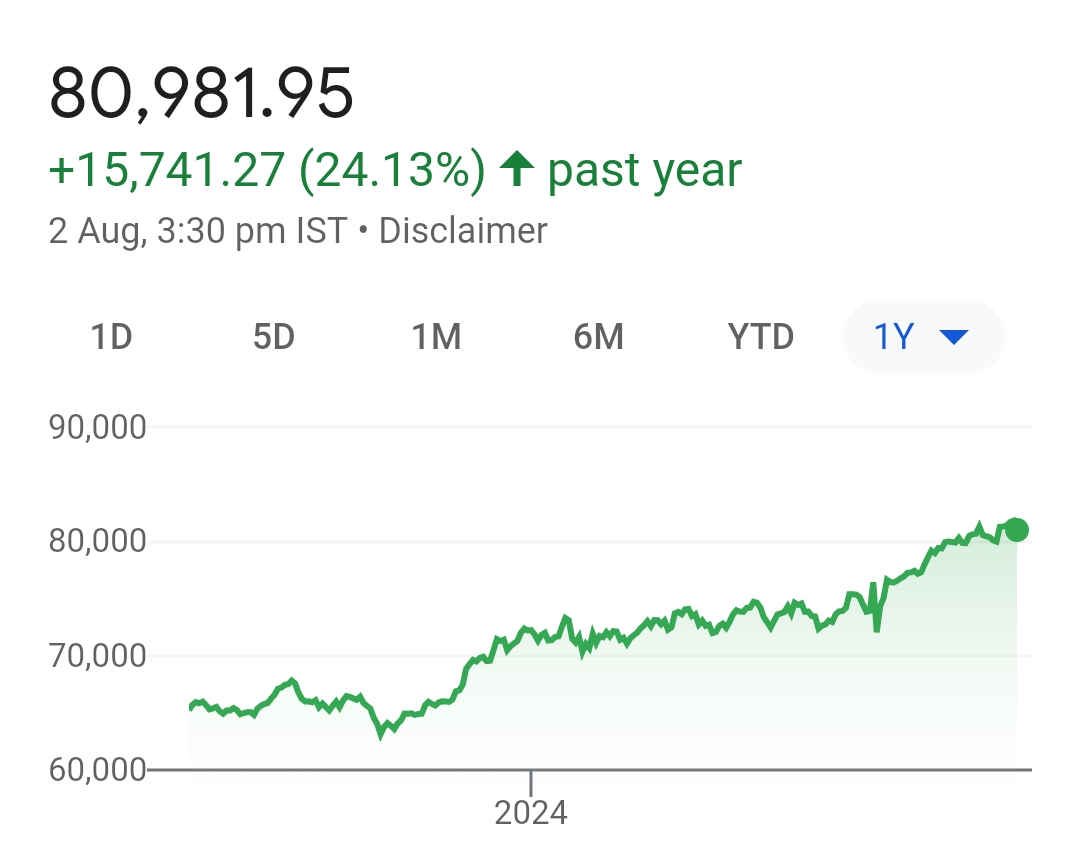Click the 90,000 y-axis label
Screen dimensions: 1080x862
pos(98,427)
